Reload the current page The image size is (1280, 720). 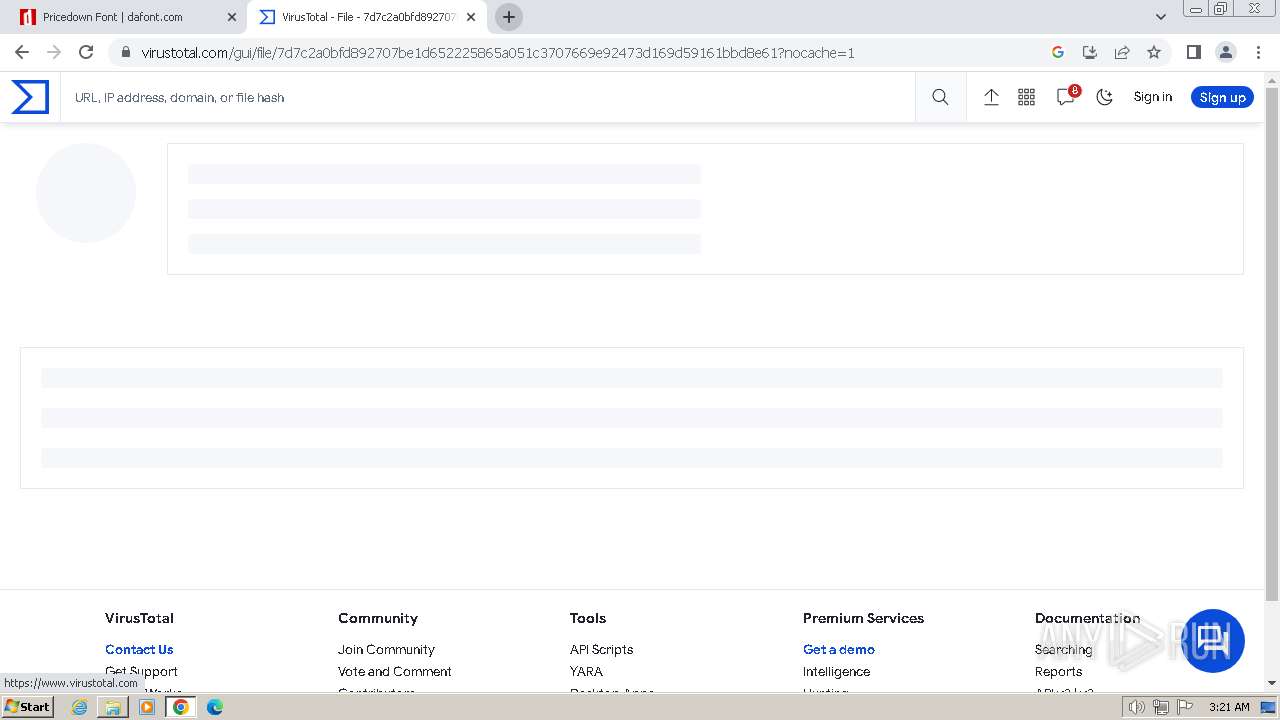click(x=86, y=52)
